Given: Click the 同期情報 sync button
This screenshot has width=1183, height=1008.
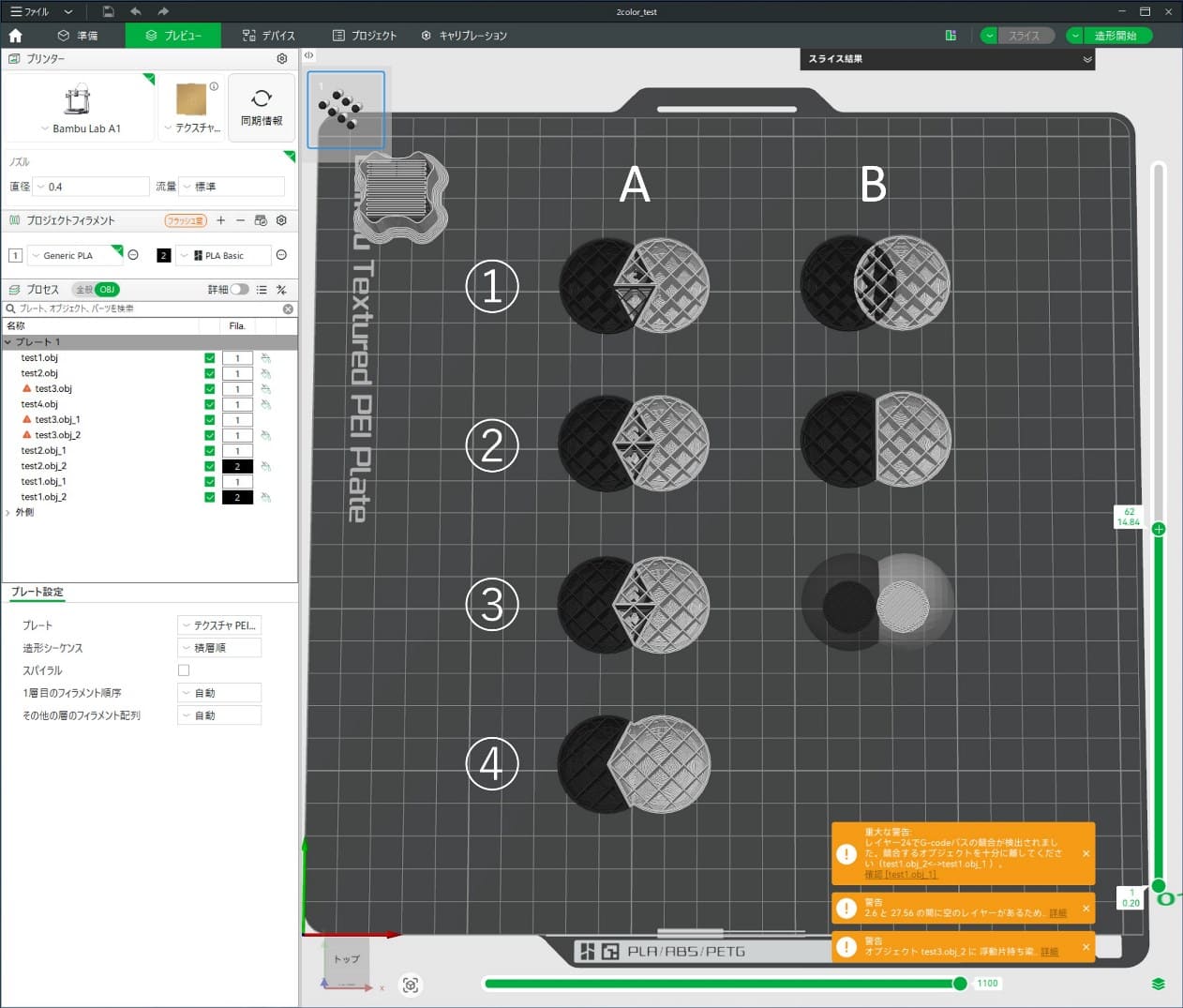Looking at the screenshot, I should pyautogui.click(x=262, y=108).
